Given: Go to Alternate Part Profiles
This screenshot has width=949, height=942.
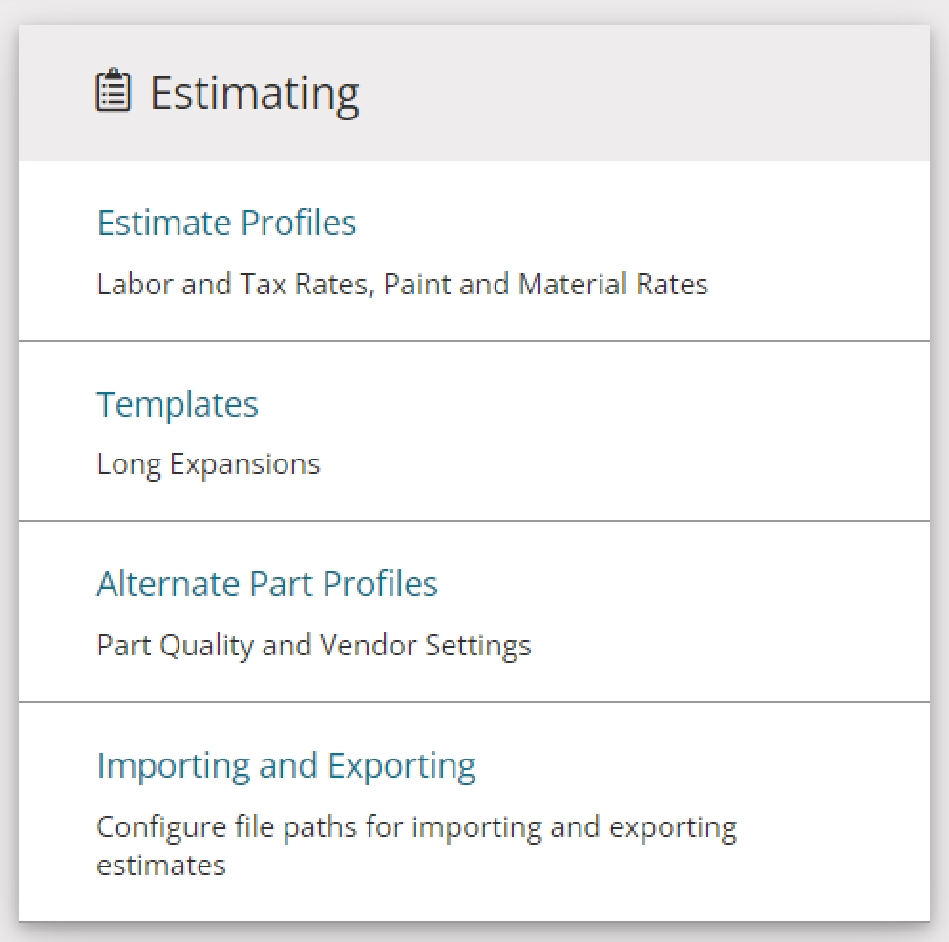Looking at the screenshot, I should pos(267,584).
